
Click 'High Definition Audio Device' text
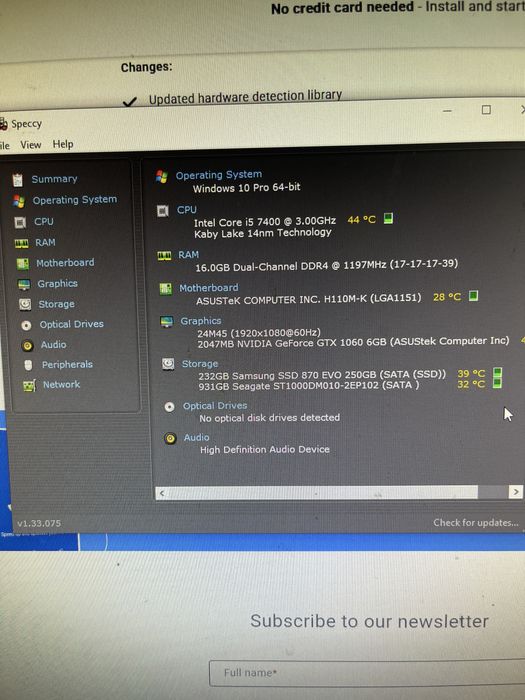265,450
